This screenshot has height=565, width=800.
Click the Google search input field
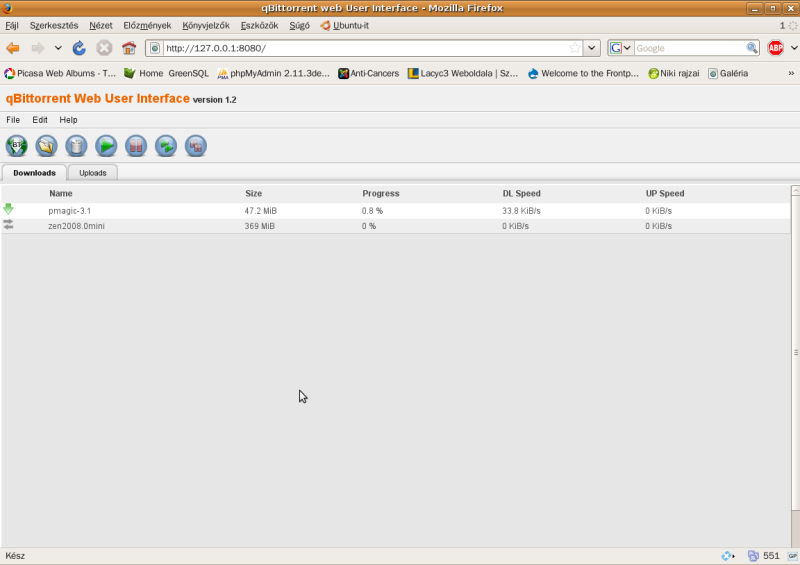[690, 48]
